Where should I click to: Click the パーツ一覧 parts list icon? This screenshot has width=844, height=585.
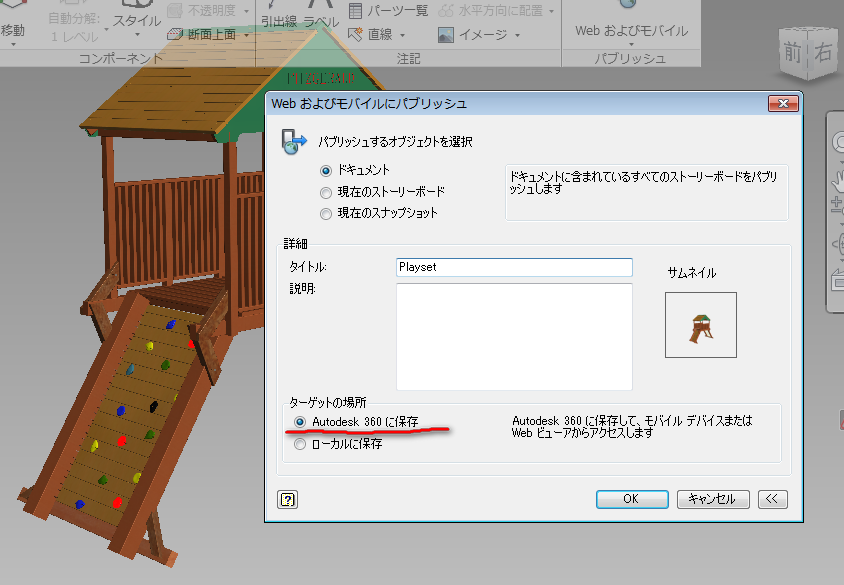tap(358, 11)
